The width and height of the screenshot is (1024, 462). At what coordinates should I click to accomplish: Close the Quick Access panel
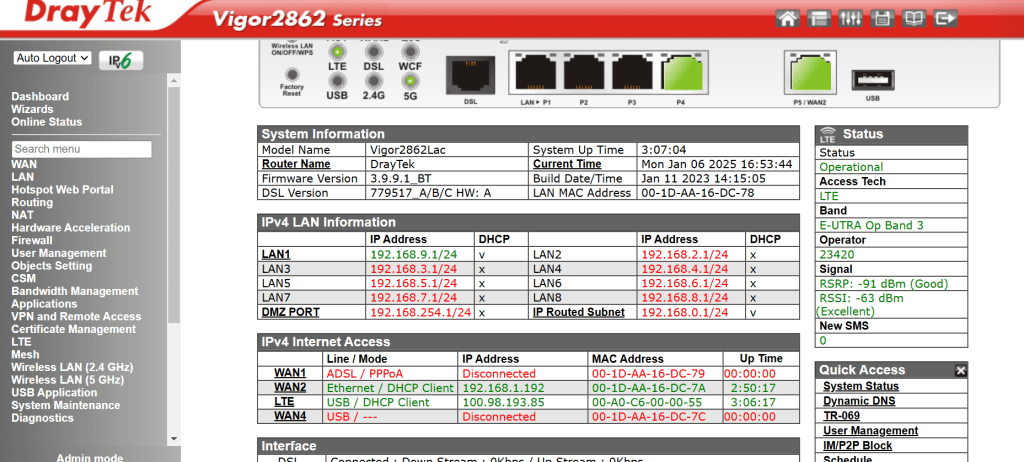[x=961, y=371]
